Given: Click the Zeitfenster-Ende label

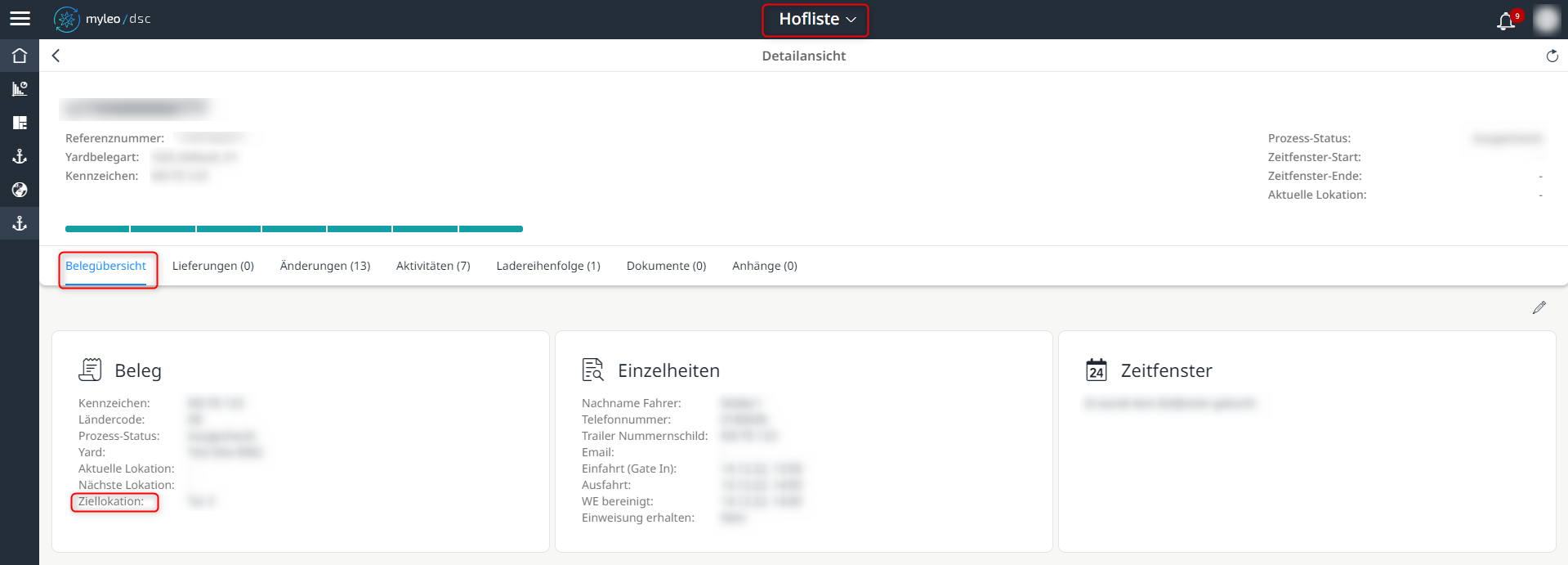Looking at the screenshot, I should coord(1315,176).
